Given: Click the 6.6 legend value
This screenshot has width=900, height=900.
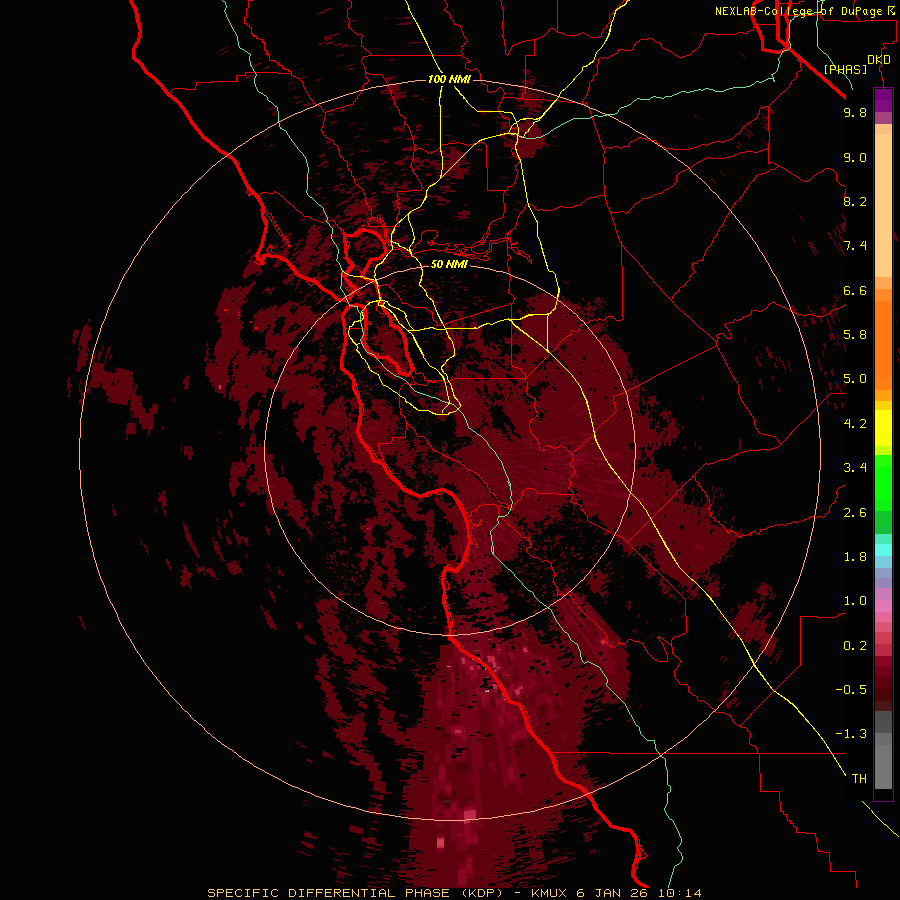Looking at the screenshot, I should 855,290.
